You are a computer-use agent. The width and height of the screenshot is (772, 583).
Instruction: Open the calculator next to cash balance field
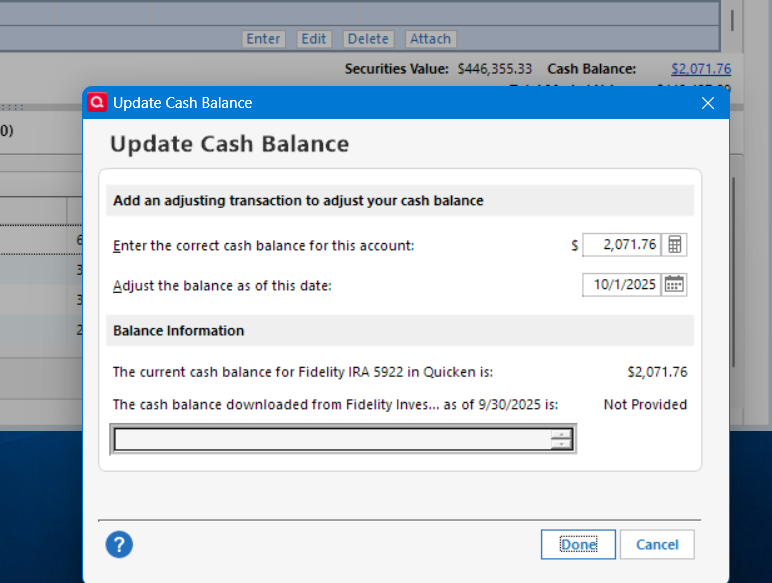click(x=674, y=245)
